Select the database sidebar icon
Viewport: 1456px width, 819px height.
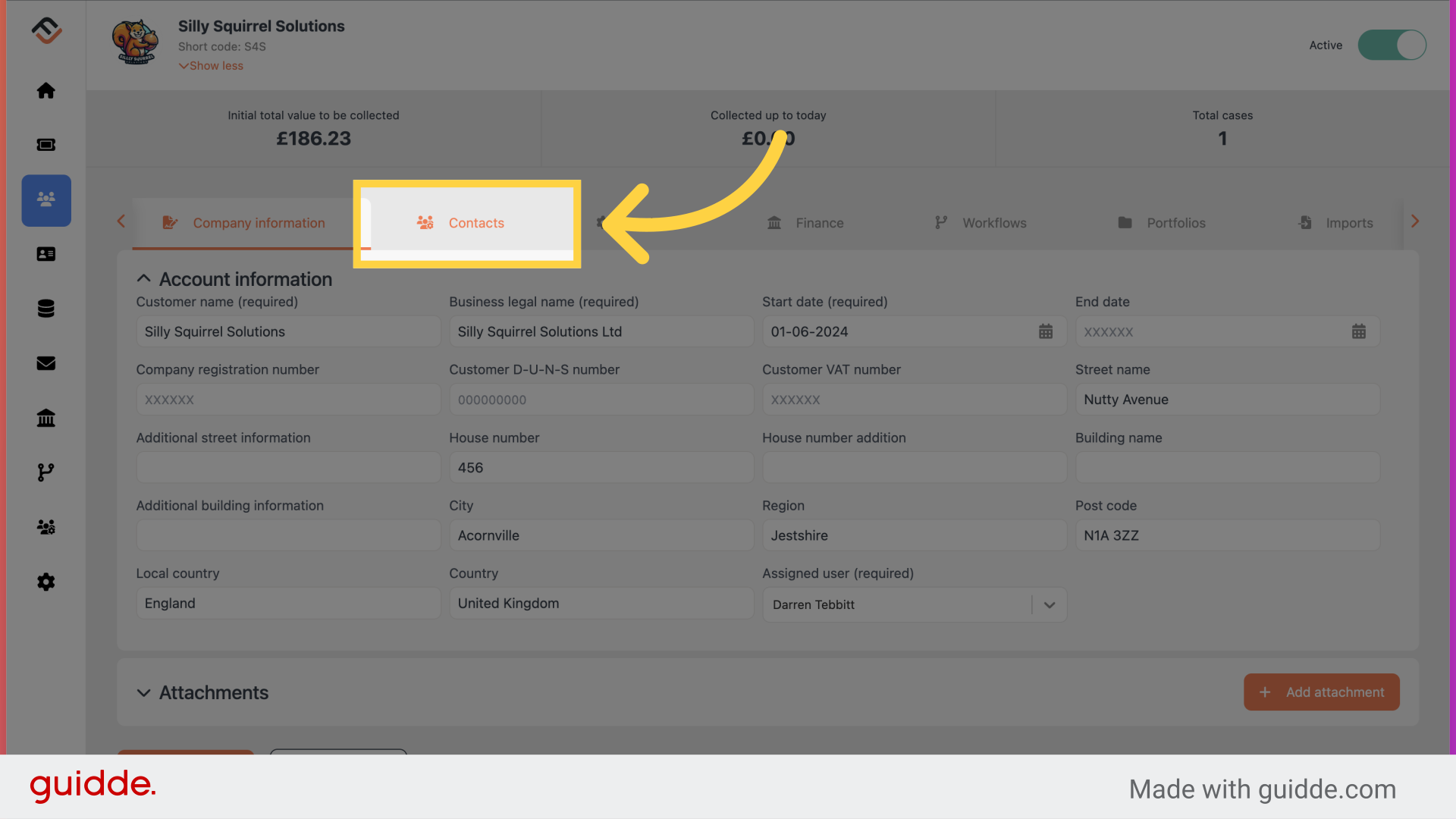click(x=47, y=308)
